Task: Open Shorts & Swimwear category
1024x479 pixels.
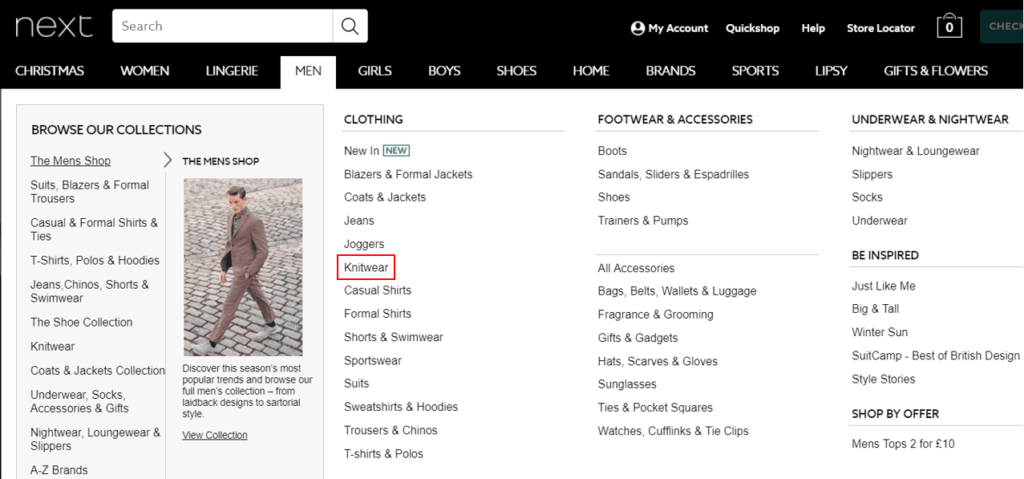Action: [393, 337]
